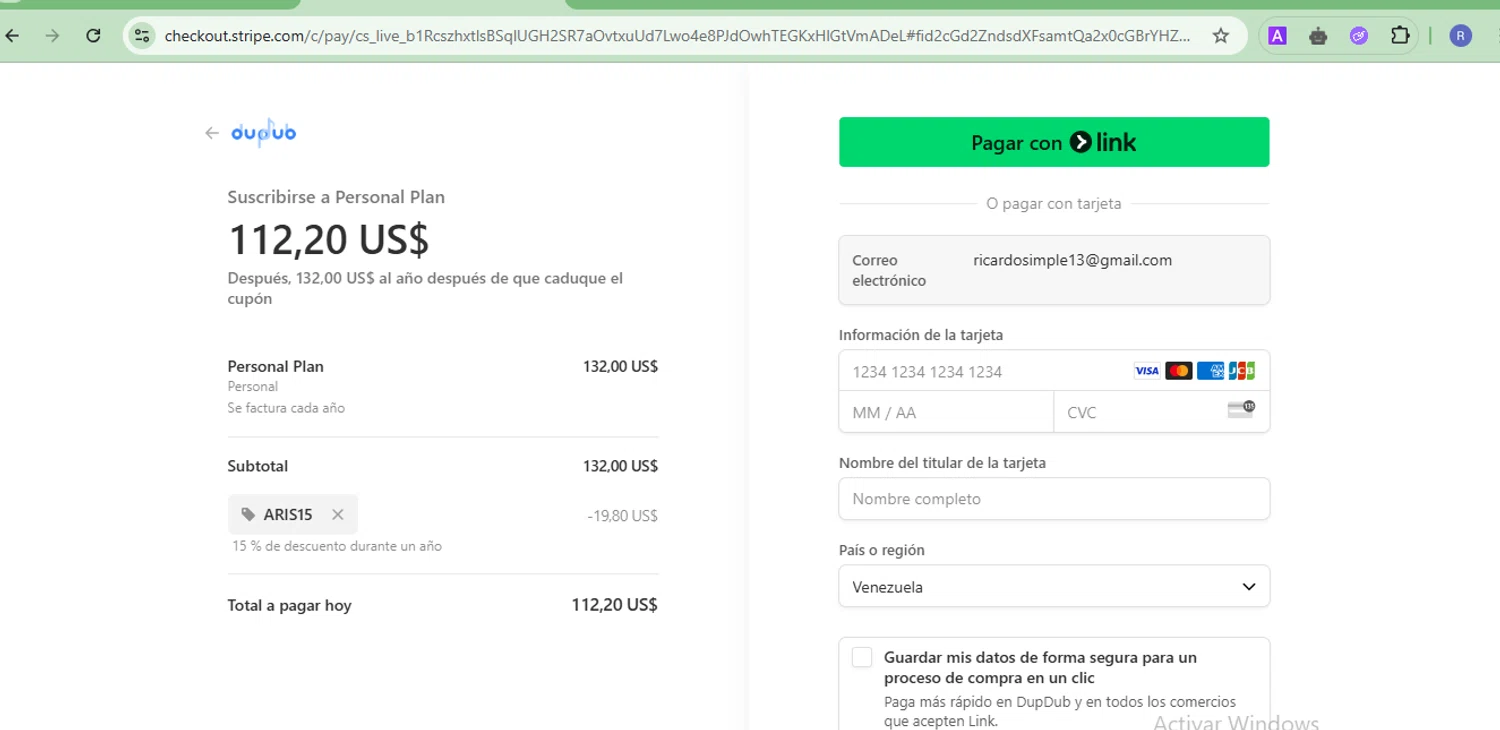
Task: Click the DupDub logo
Action: pos(264,133)
